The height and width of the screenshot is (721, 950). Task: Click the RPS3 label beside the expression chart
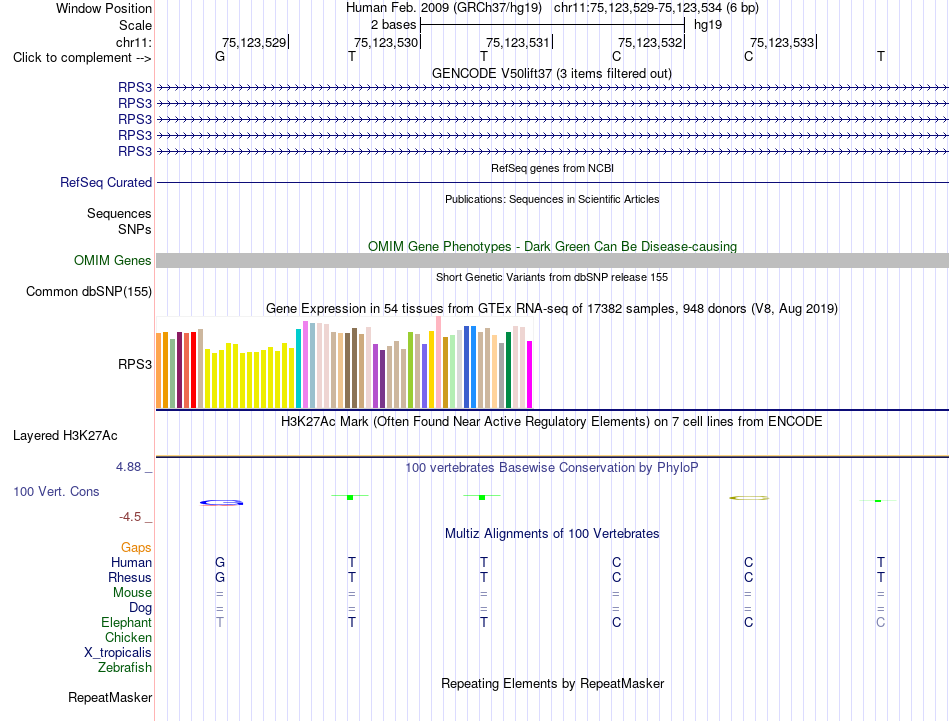(x=135, y=364)
